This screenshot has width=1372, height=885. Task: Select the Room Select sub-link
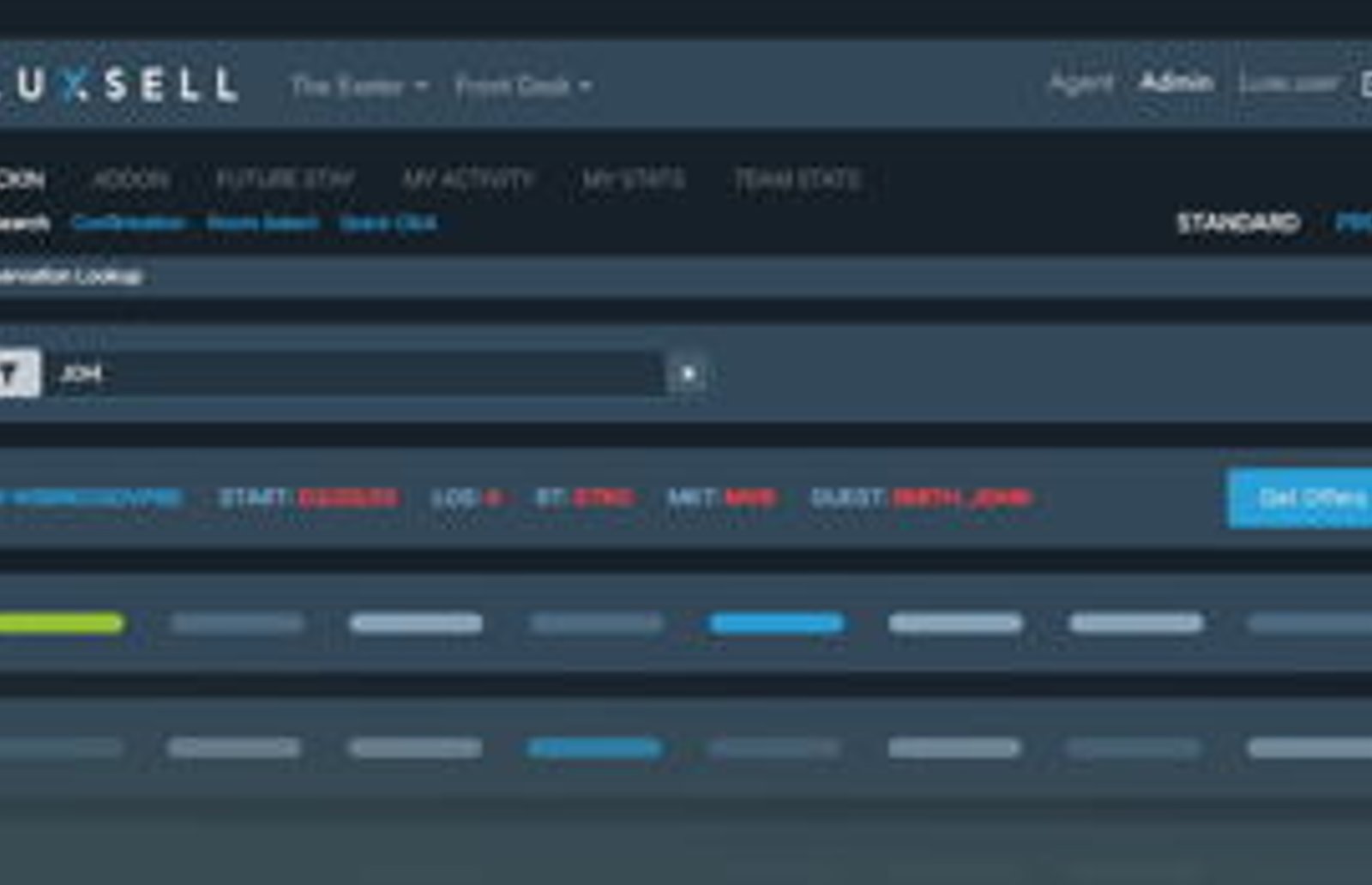click(x=263, y=224)
